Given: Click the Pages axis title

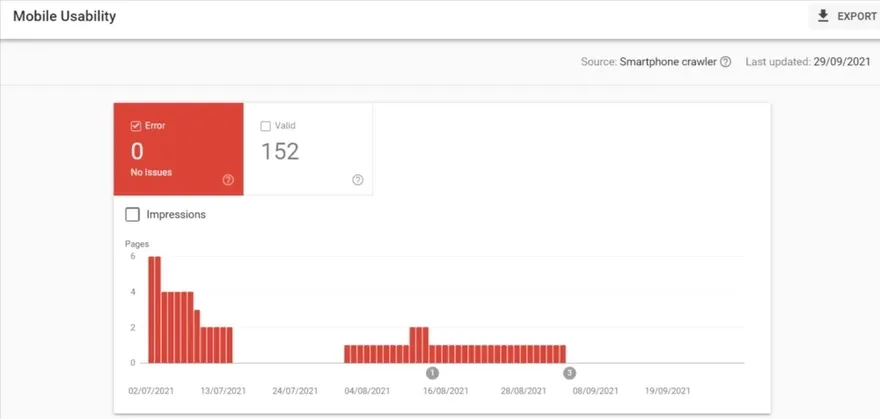Looking at the screenshot, I should pyautogui.click(x=136, y=244).
